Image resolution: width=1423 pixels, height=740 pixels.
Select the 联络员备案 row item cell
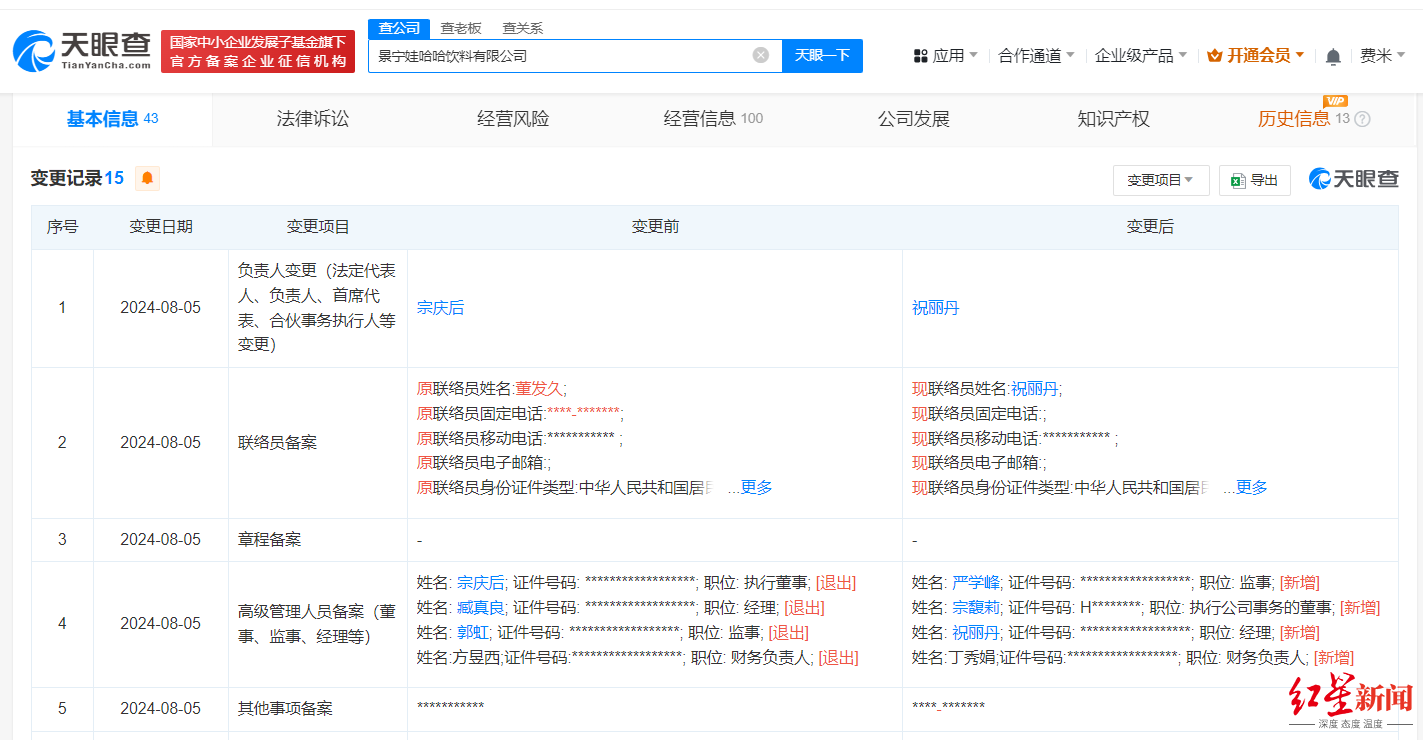(318, 442)
